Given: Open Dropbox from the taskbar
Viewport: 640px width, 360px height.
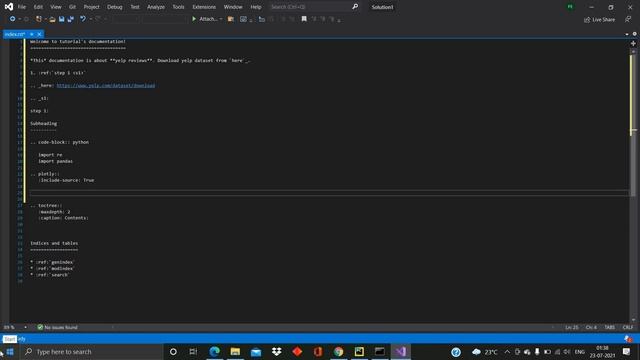Looking at the screenshot, I should [276, 351].
